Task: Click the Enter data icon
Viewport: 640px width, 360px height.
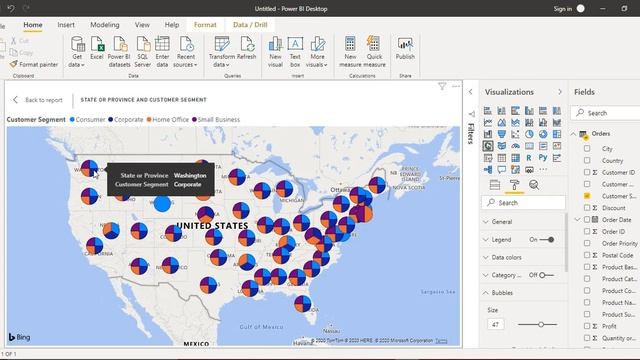Action: tap(162, 51)
